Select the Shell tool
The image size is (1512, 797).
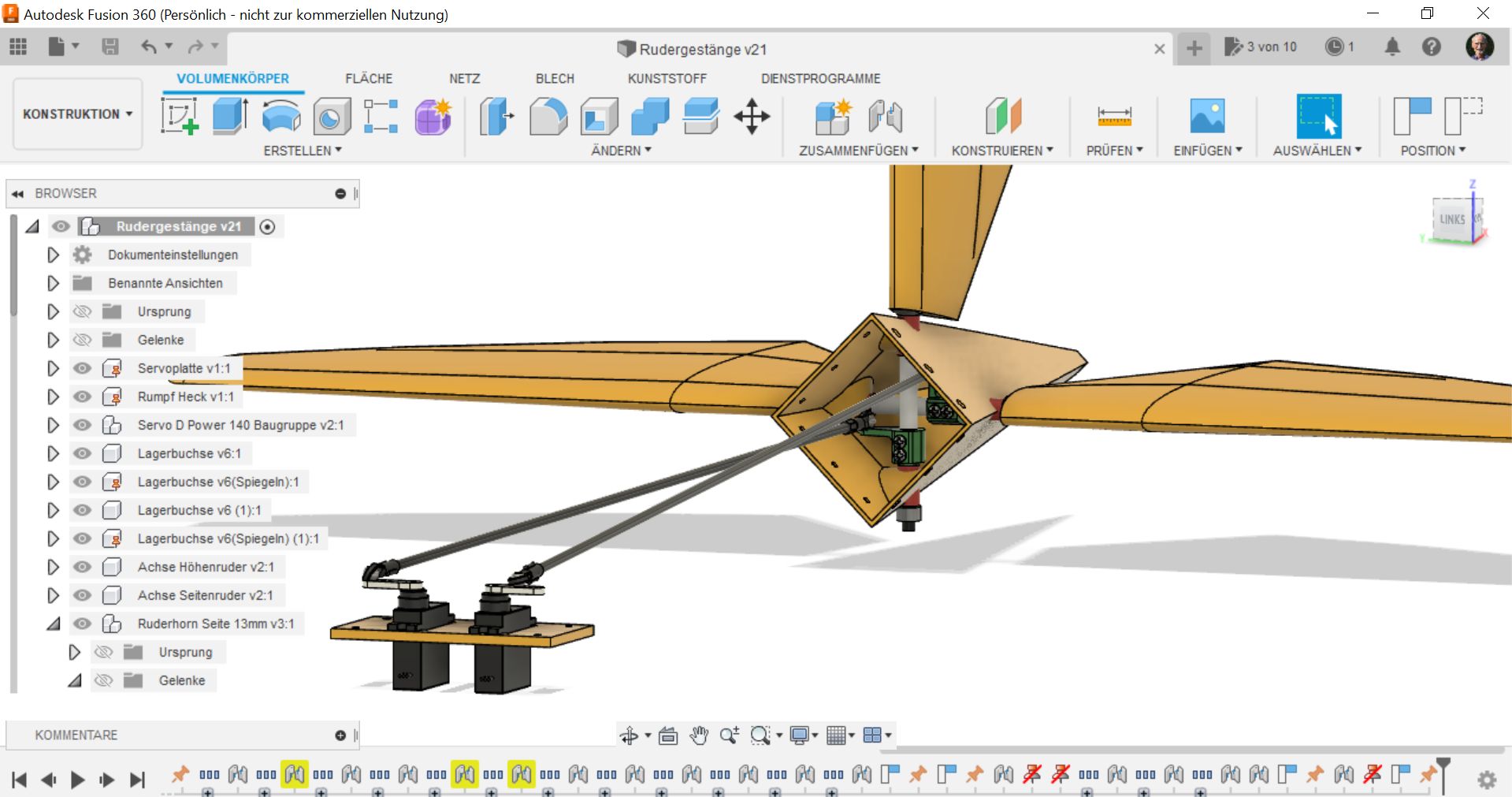[x=600, y=116]
